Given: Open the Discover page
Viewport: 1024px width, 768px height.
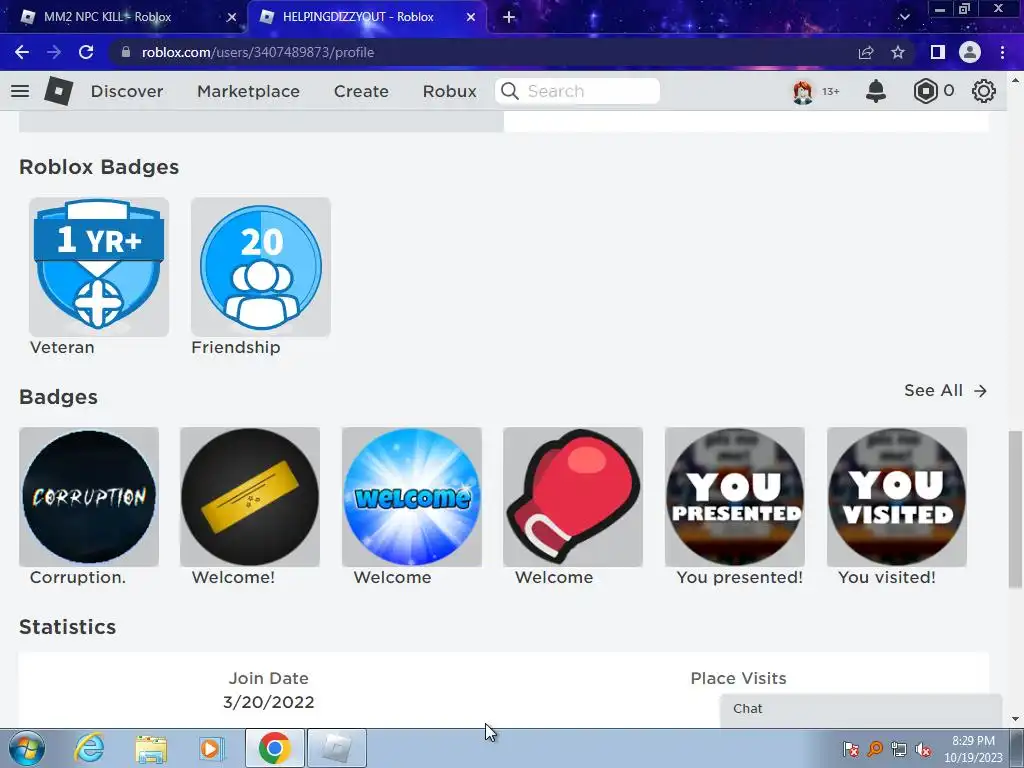Looking at the screenshot, I should pyautogui.click(x=127, y=91).
